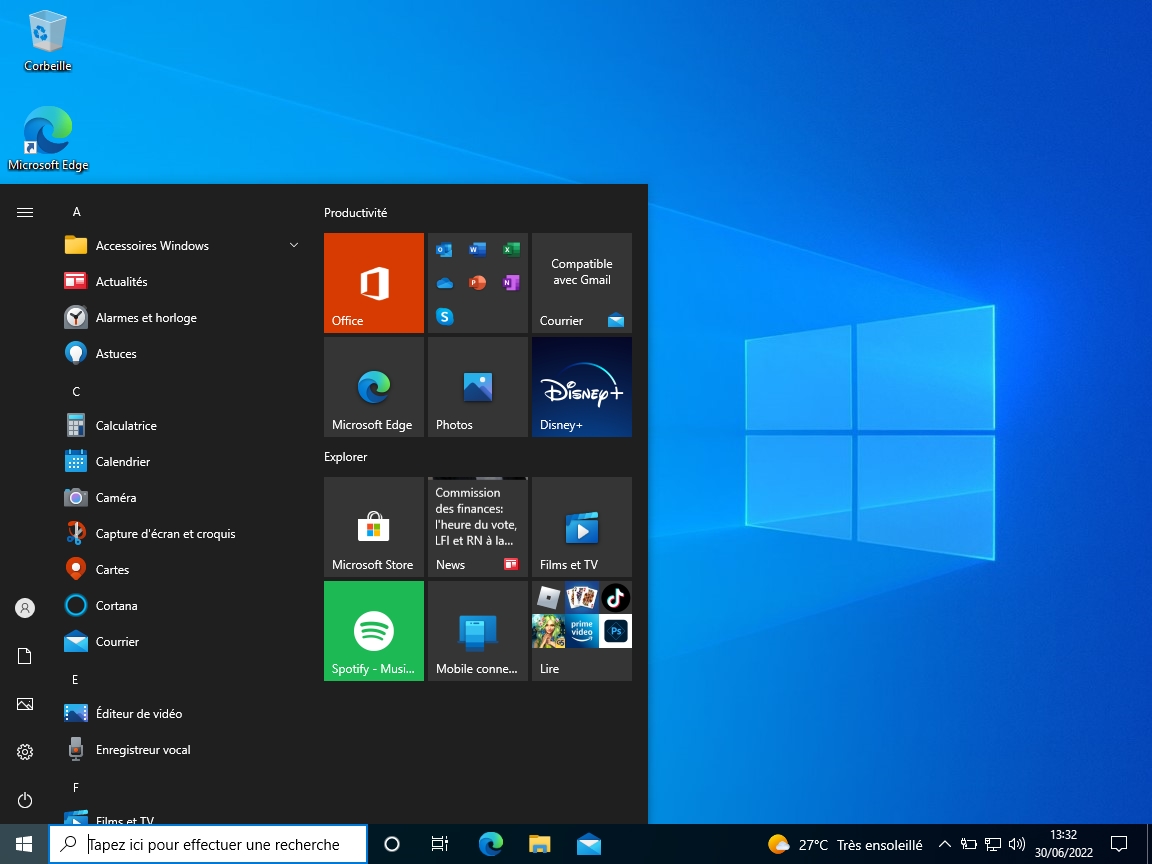Open Settings gear in the Start menu

[x=25, y=752]
